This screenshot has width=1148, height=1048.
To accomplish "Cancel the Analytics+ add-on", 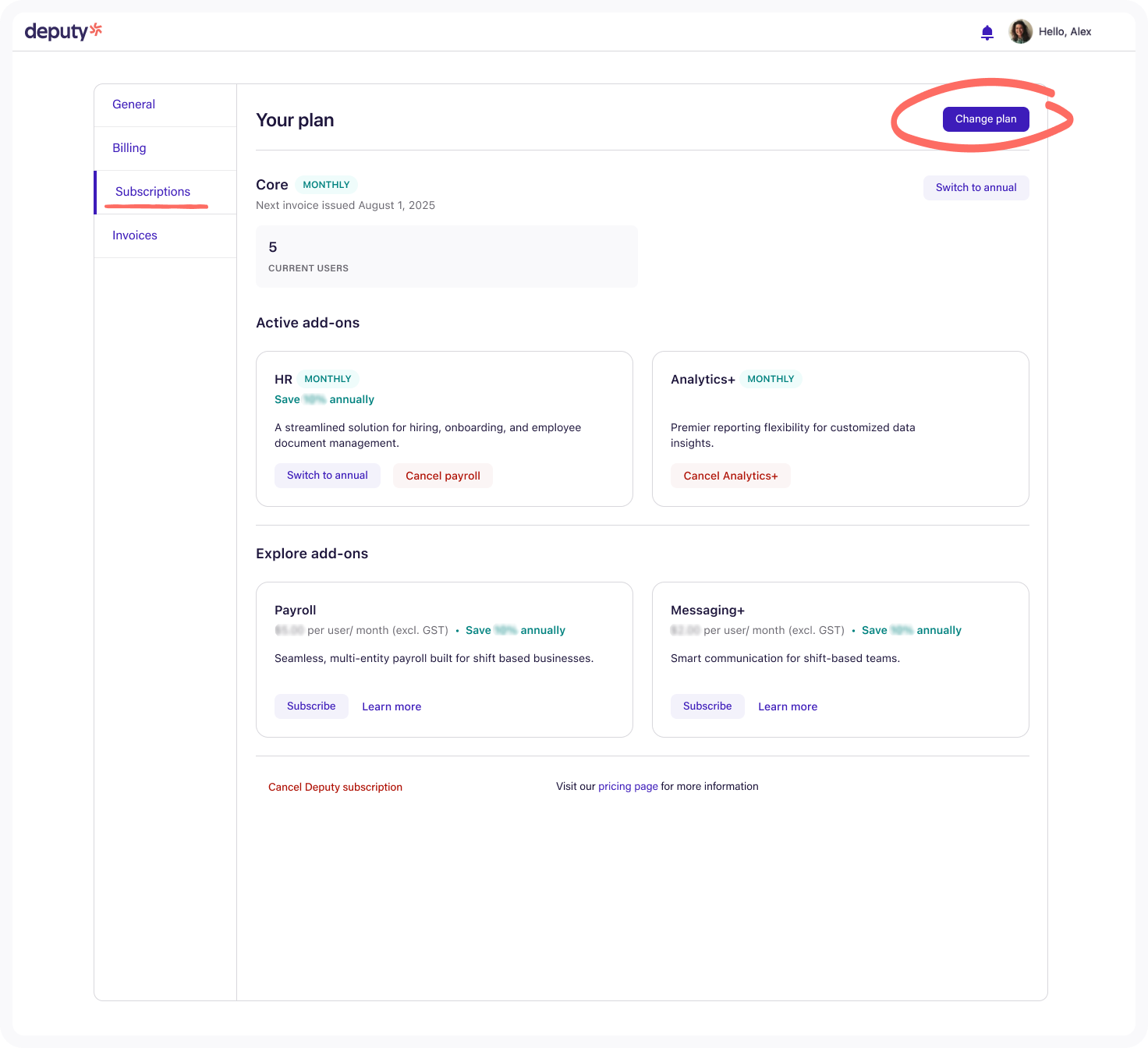I will 730,476.
